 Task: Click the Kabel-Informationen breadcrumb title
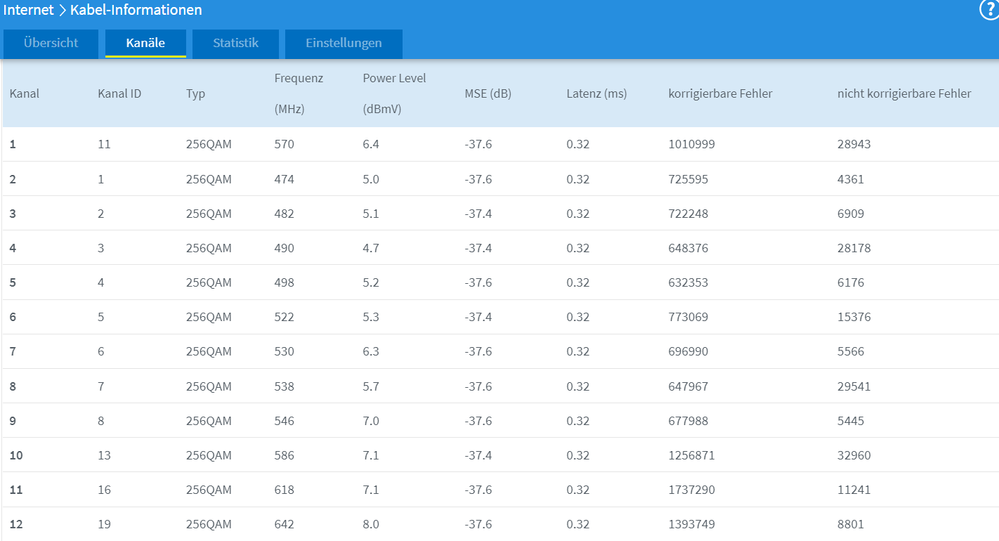click(x=136, y=10)
